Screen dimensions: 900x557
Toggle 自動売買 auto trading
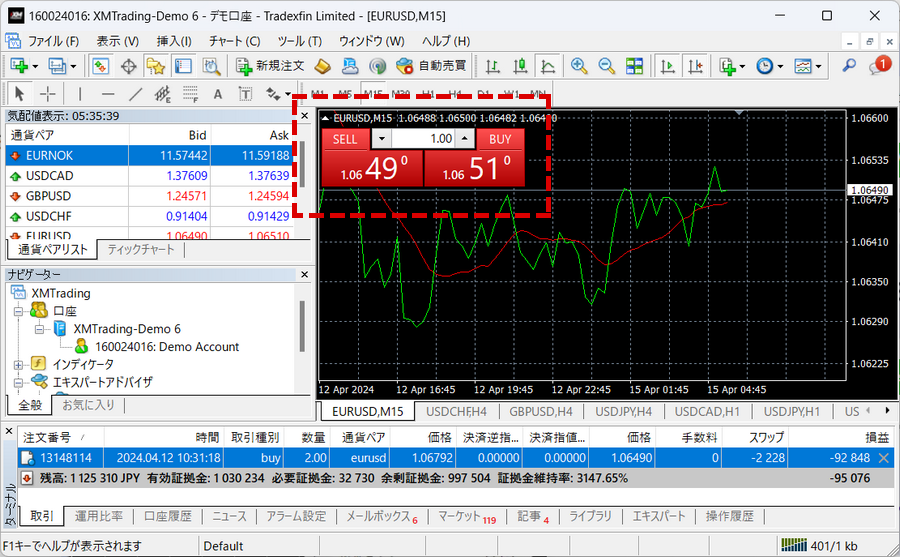click(x=432, y=66)
